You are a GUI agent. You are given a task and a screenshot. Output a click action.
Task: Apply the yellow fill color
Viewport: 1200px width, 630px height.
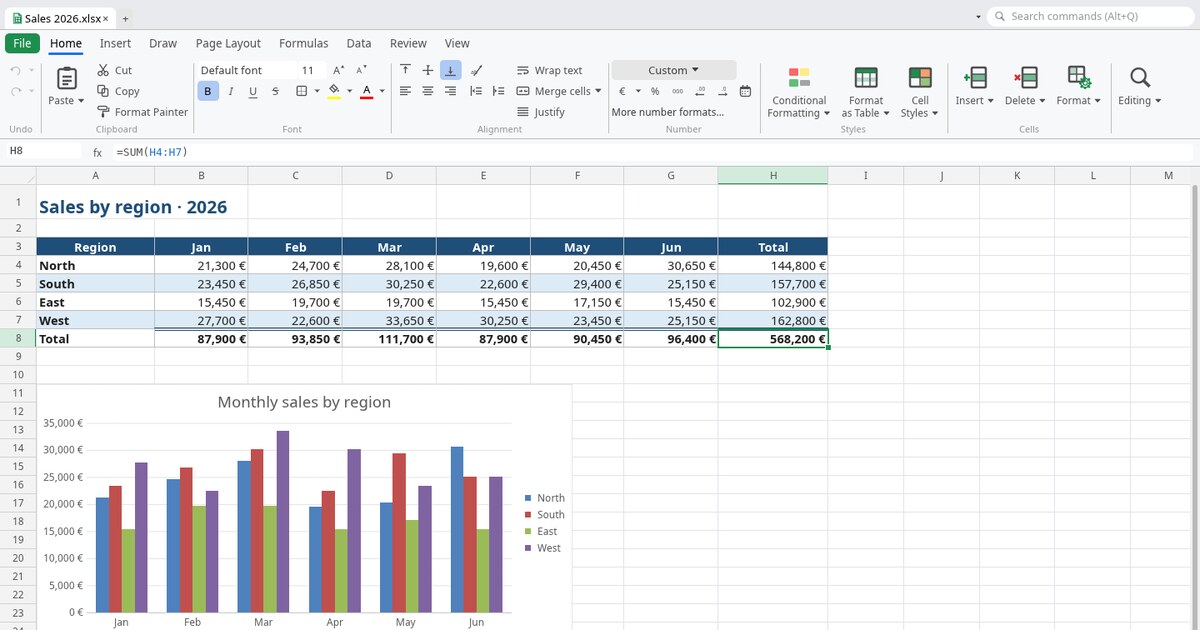(x=335, y=91)
